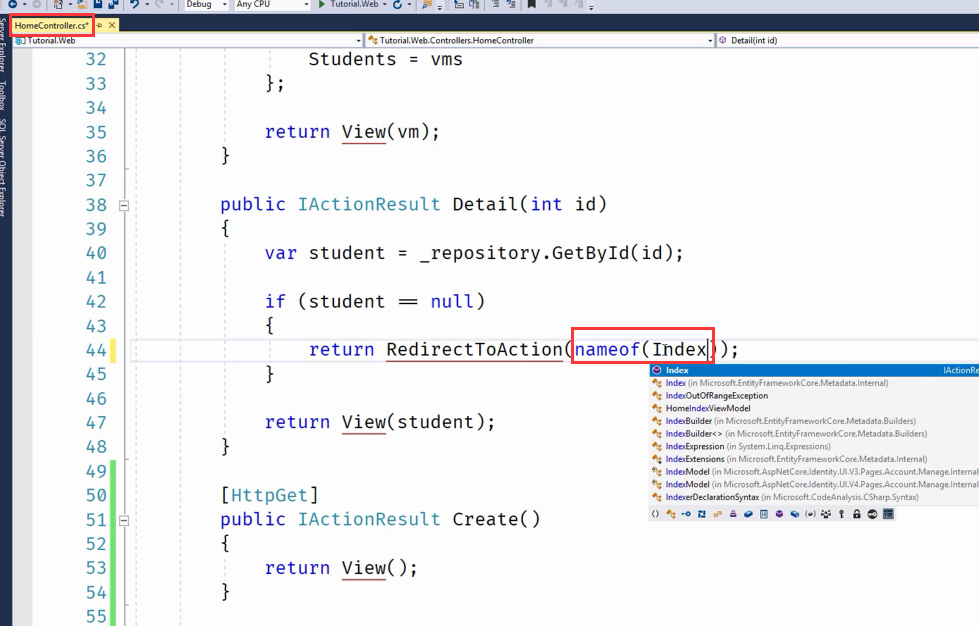Toggle the namespaces filter in IntelliSense
Image resolution: width=979 pixels, height=626 pixels.
[x=655, y=514]
